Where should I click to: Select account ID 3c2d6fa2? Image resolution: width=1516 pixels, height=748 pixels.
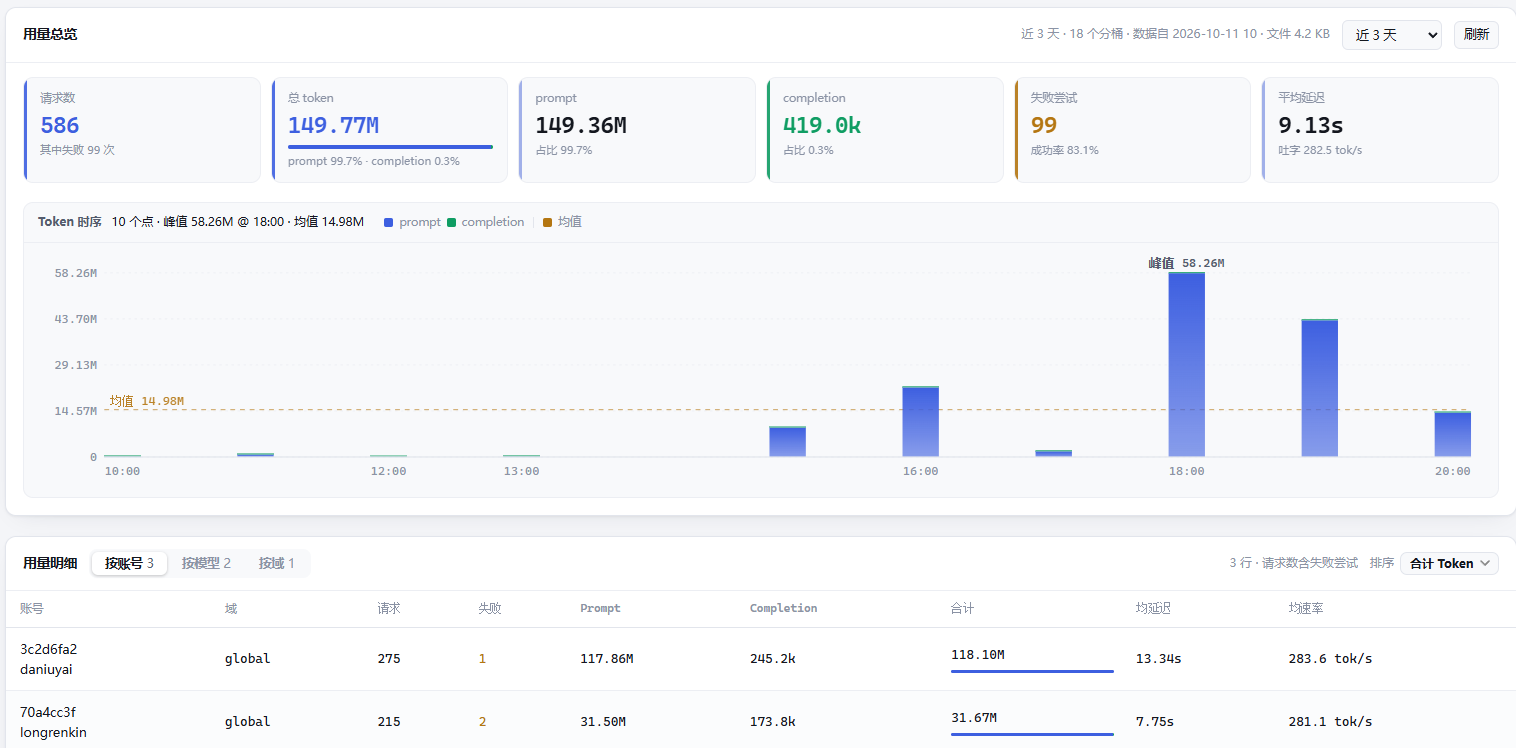click(48, 649)
